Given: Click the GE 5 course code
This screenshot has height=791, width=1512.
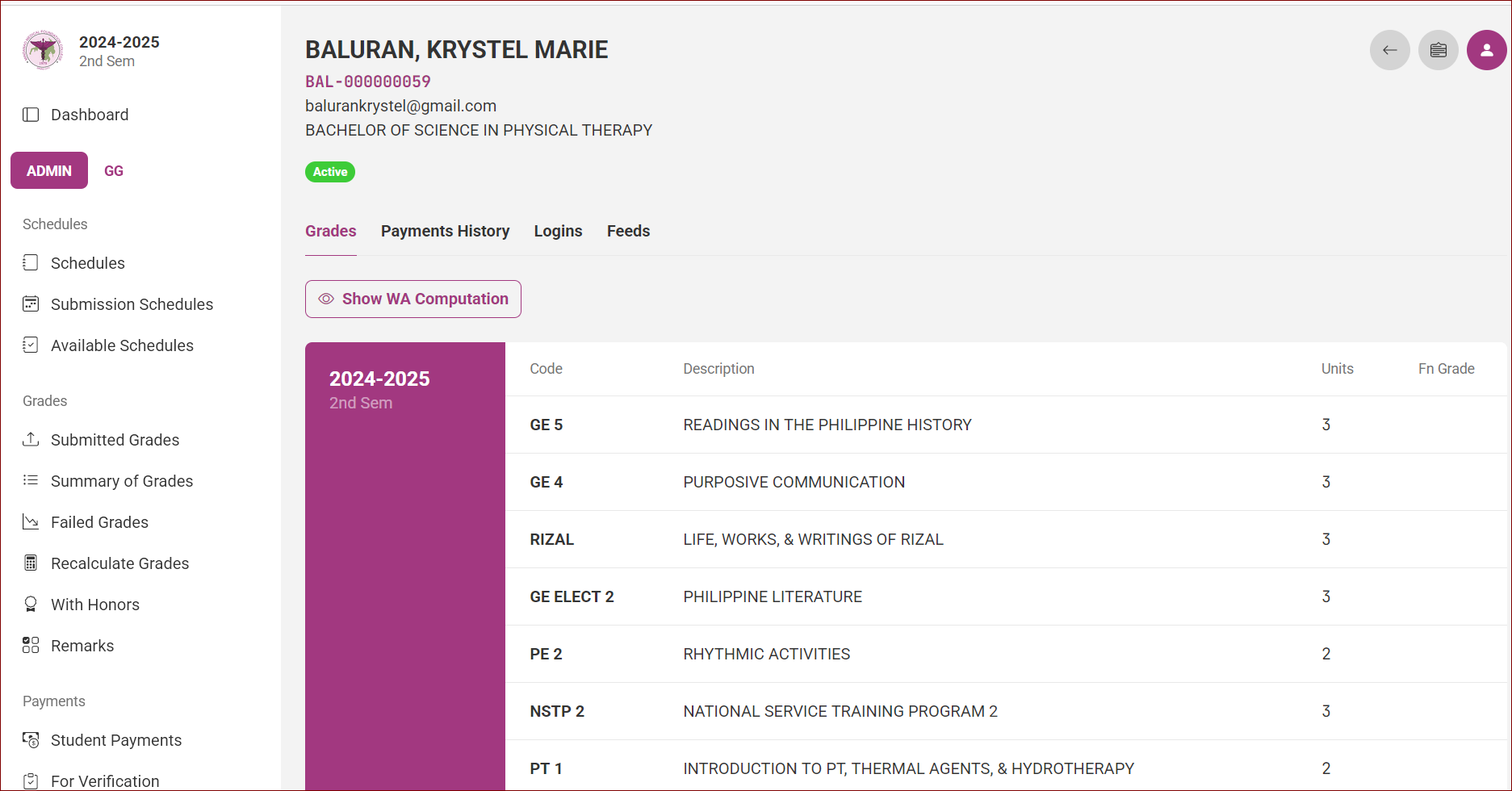Looking at the screenshot, I should pos(547,425).
